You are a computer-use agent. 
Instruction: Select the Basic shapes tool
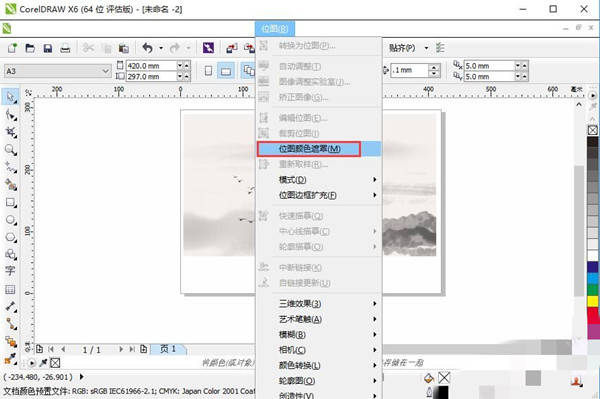(10, 254)
